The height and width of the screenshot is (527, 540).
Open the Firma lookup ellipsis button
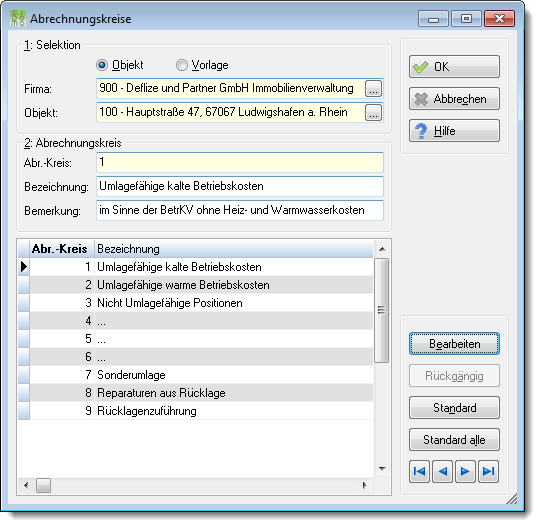(373, 89)
